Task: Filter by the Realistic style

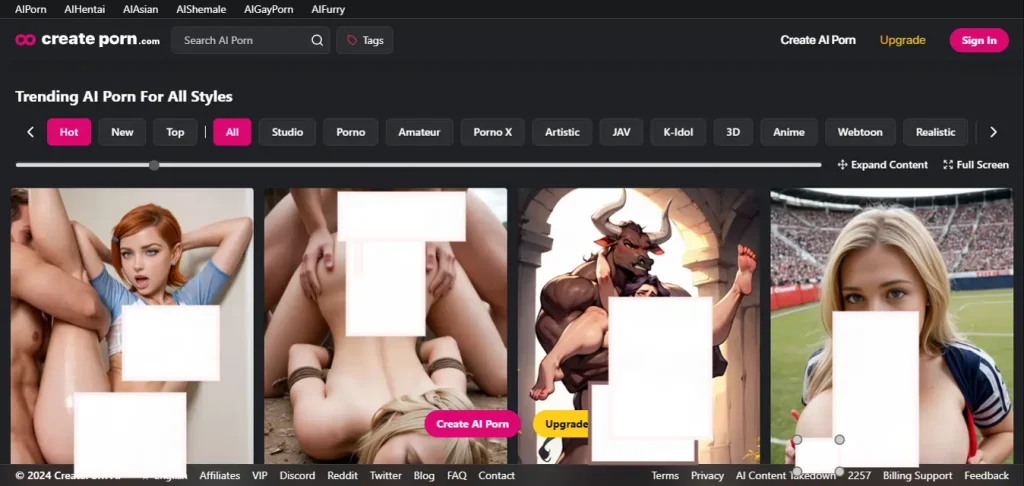Action: tap(935, 132)
